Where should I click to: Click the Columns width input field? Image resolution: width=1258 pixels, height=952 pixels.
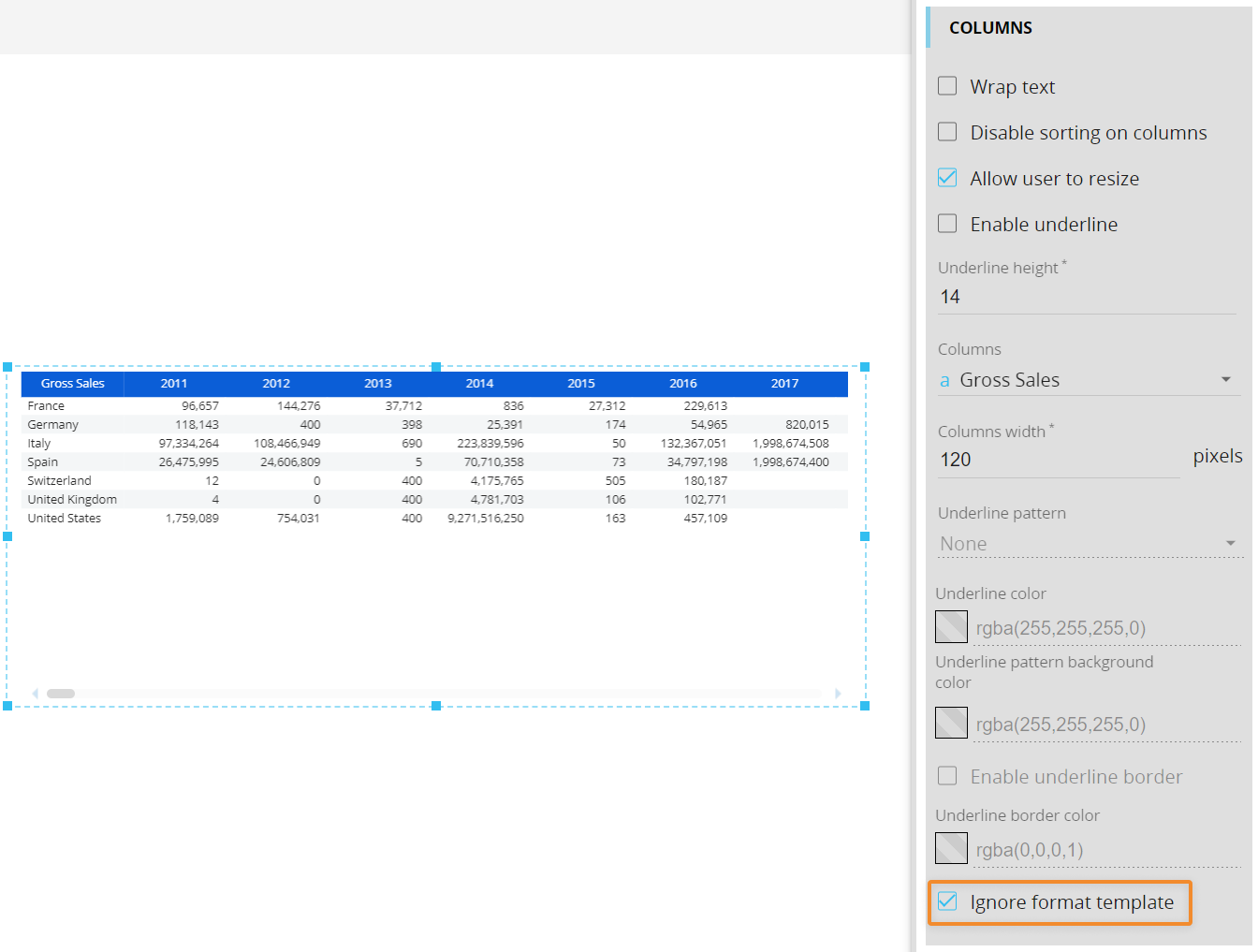coord(1058,460)
